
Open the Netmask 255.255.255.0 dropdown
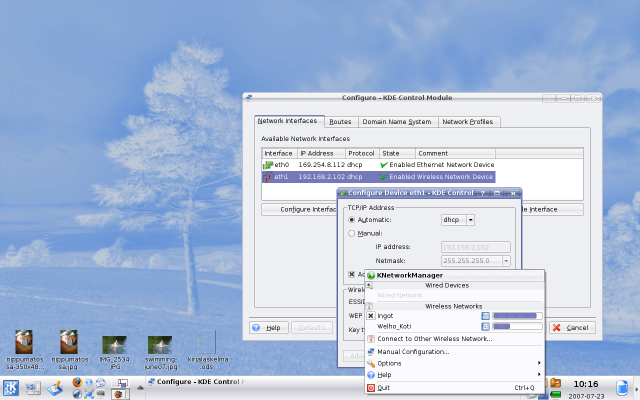pos(476,260)
